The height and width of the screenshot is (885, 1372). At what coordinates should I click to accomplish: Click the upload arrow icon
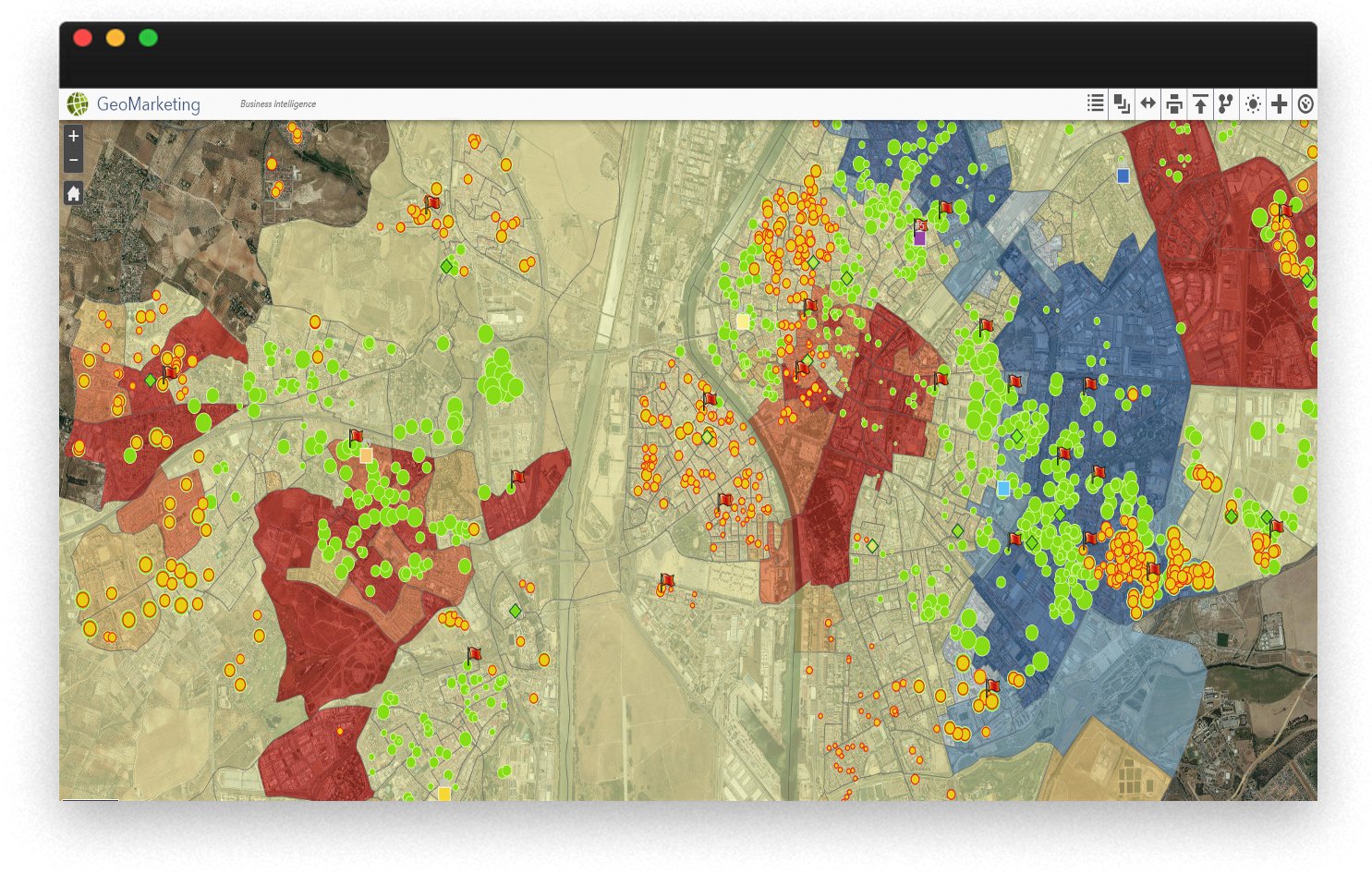[x=1200, y=104]
